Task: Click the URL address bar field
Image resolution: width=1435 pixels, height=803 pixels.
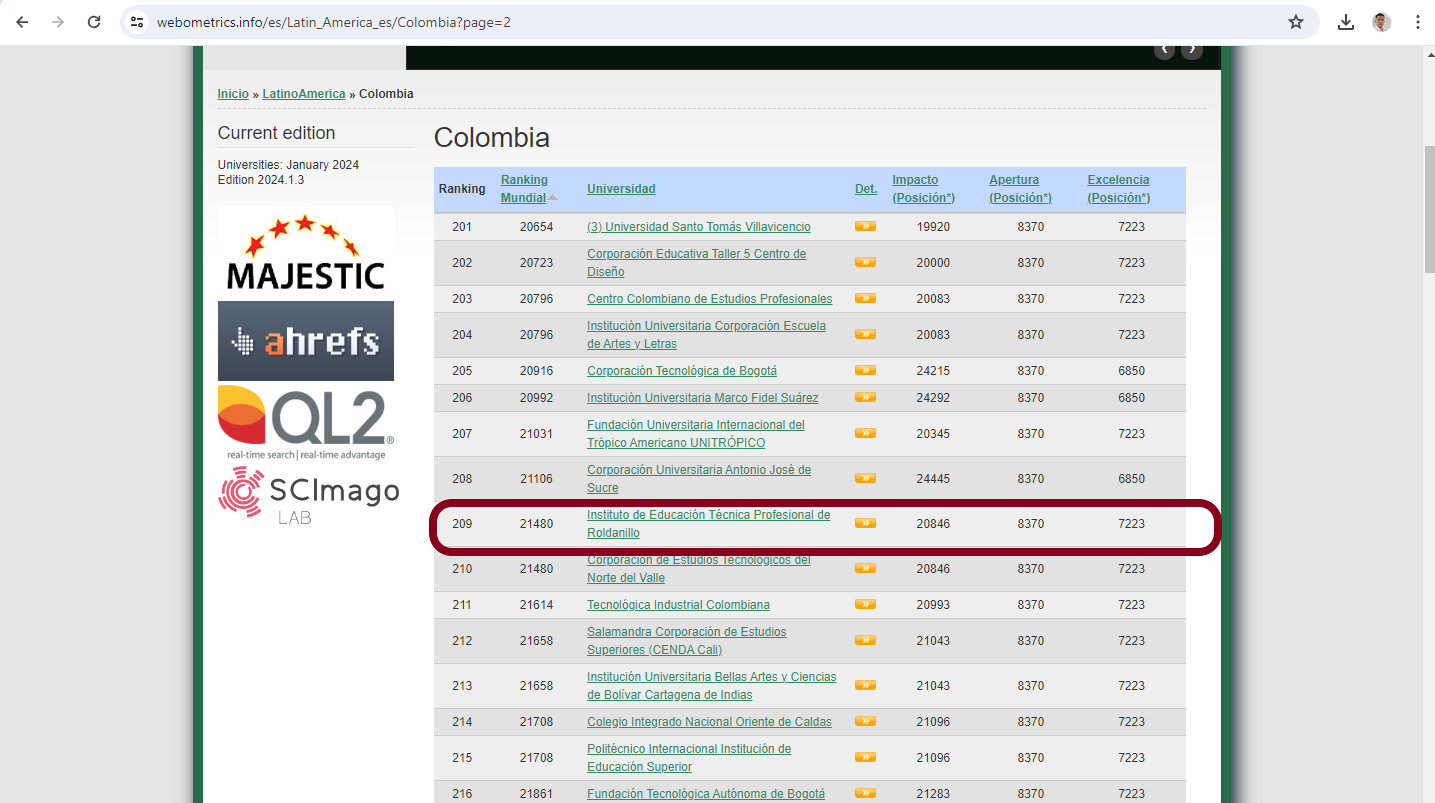Action: [700, 22]
